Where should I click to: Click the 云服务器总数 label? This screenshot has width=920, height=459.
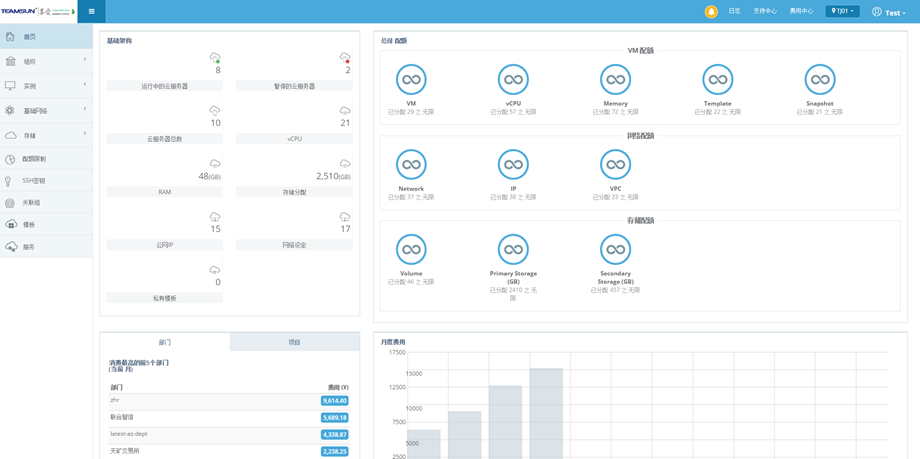click(165, 139)
